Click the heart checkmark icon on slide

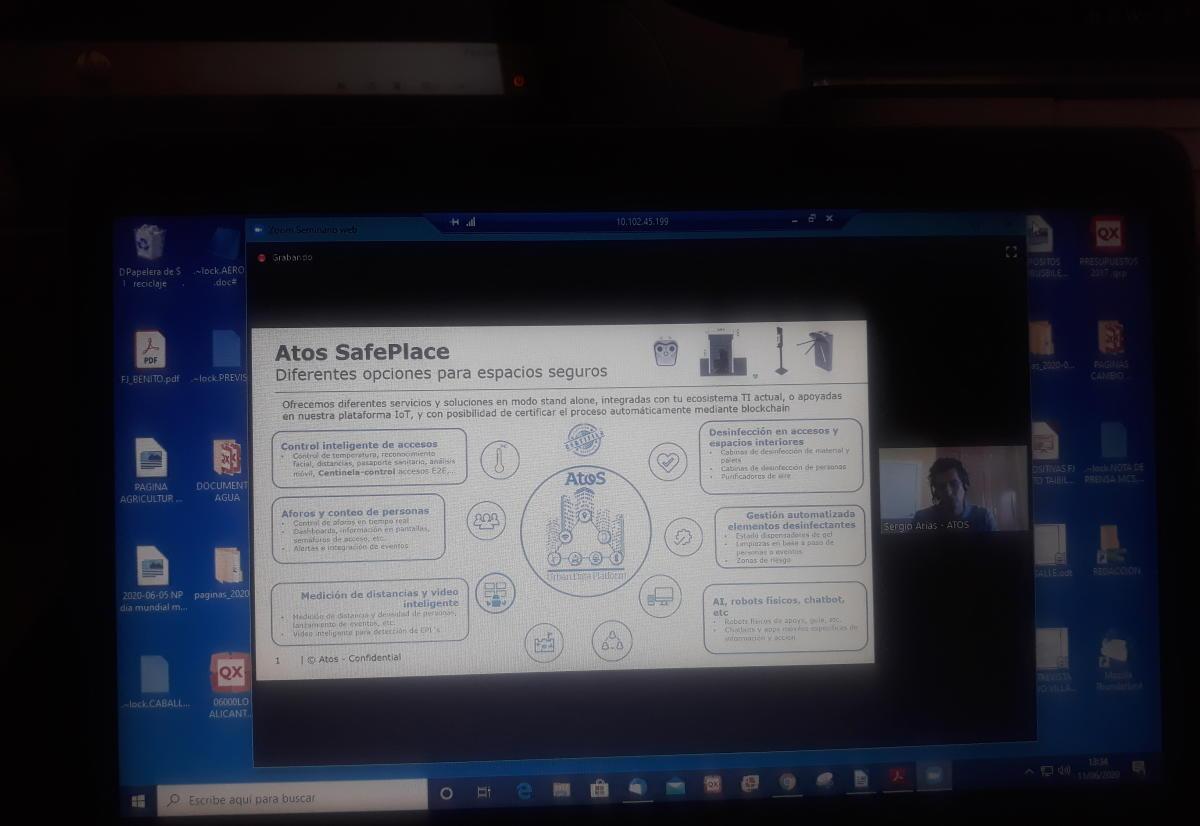click(x=667, y=461)
